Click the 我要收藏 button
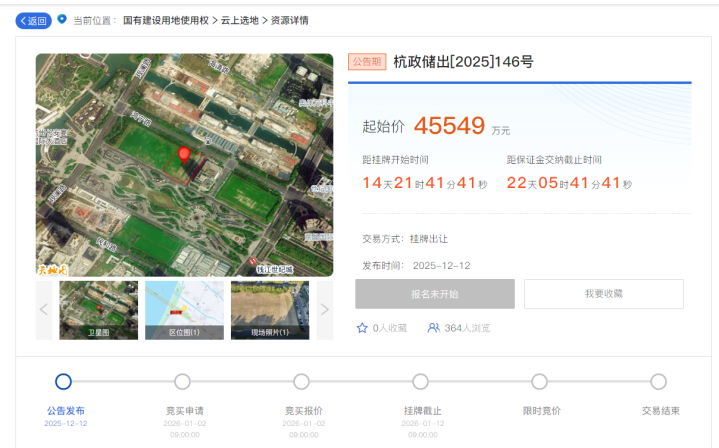The height and width of the screenshot is (448, 719). coord(603,294)
